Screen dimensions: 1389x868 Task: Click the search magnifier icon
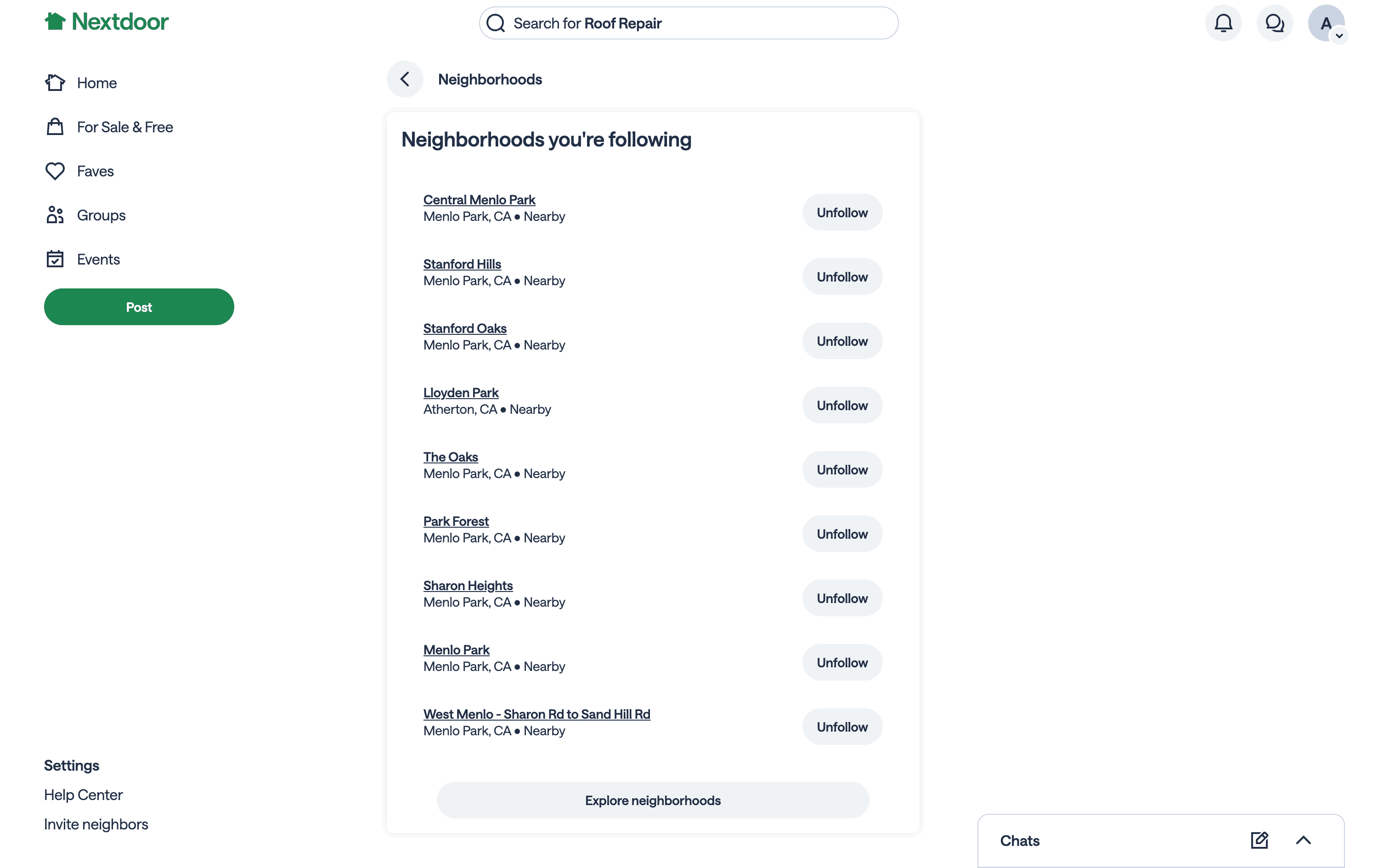495,23
